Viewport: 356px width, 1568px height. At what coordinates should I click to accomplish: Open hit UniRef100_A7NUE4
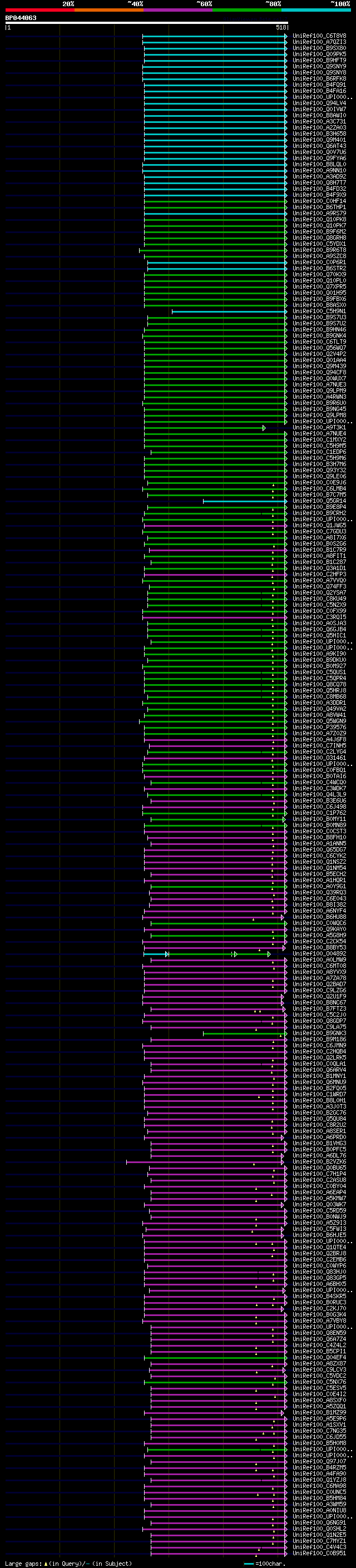(319, 434)
